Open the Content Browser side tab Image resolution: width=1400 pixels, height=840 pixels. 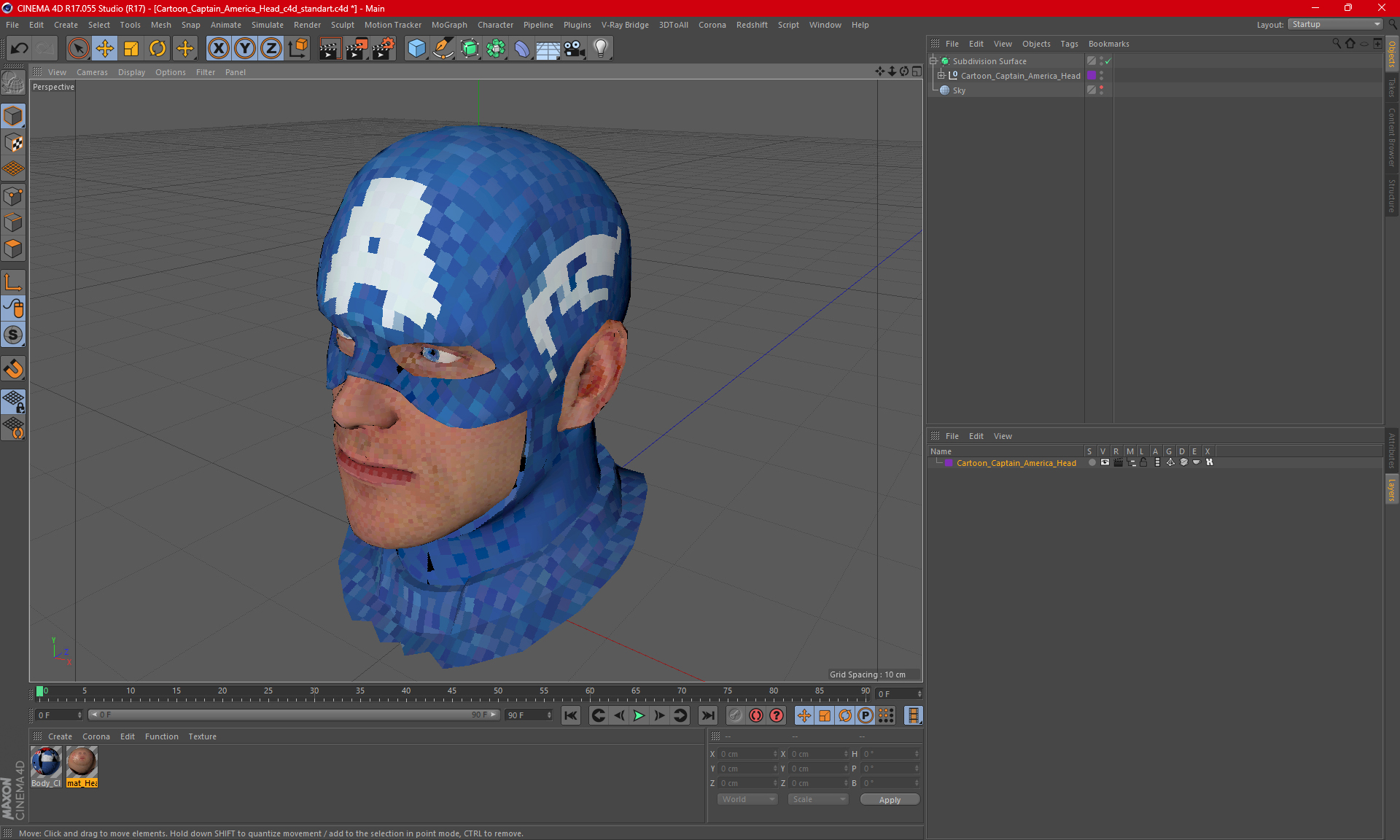tap(1391, 137)
